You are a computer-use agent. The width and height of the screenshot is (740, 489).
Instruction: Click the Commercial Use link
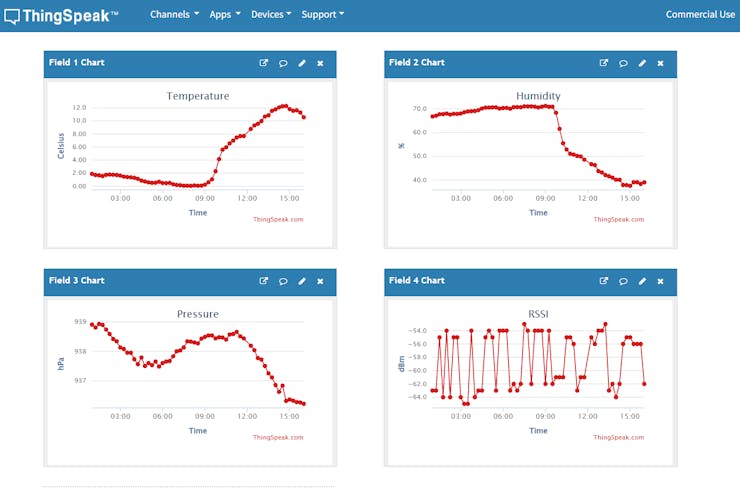700,15
